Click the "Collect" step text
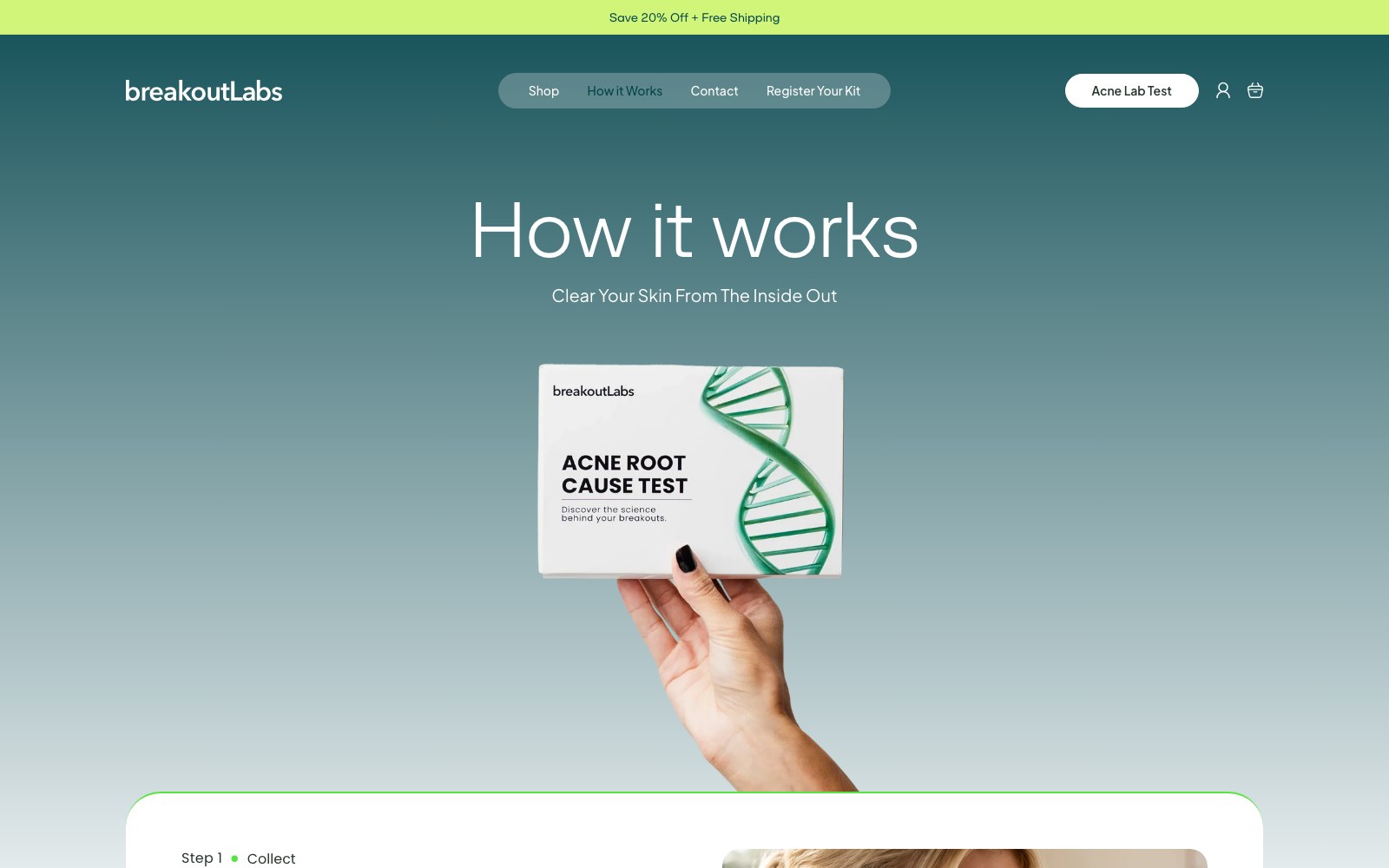 tap(271, 858)
